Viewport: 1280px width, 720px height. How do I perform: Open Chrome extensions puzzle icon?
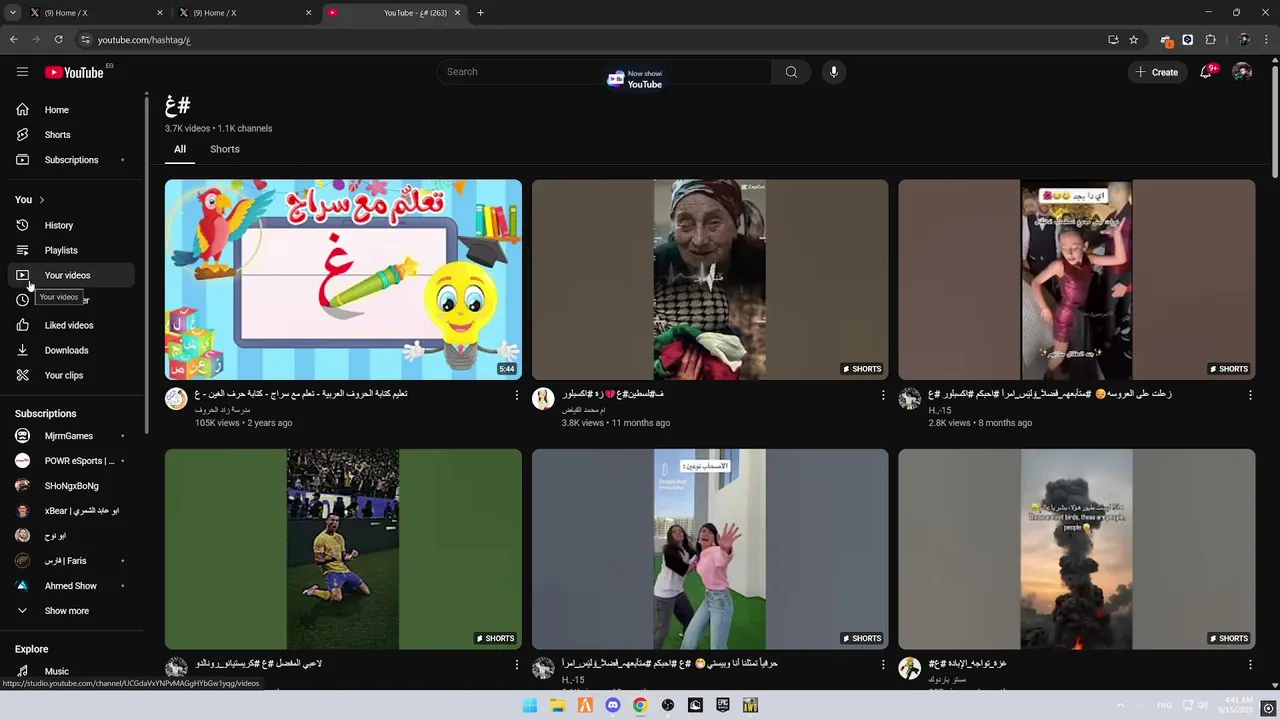point(1210,40)
